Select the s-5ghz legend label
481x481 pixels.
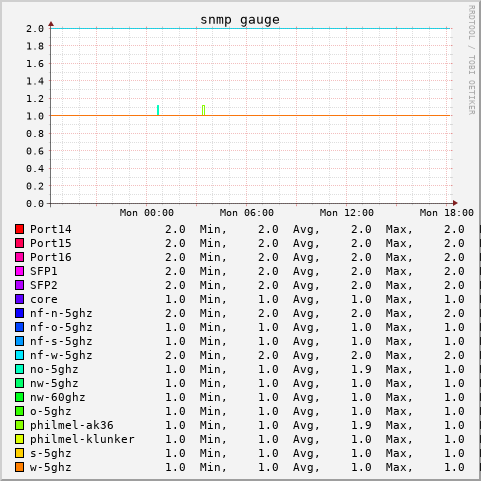pyautogui.click(x=51, y=454)
